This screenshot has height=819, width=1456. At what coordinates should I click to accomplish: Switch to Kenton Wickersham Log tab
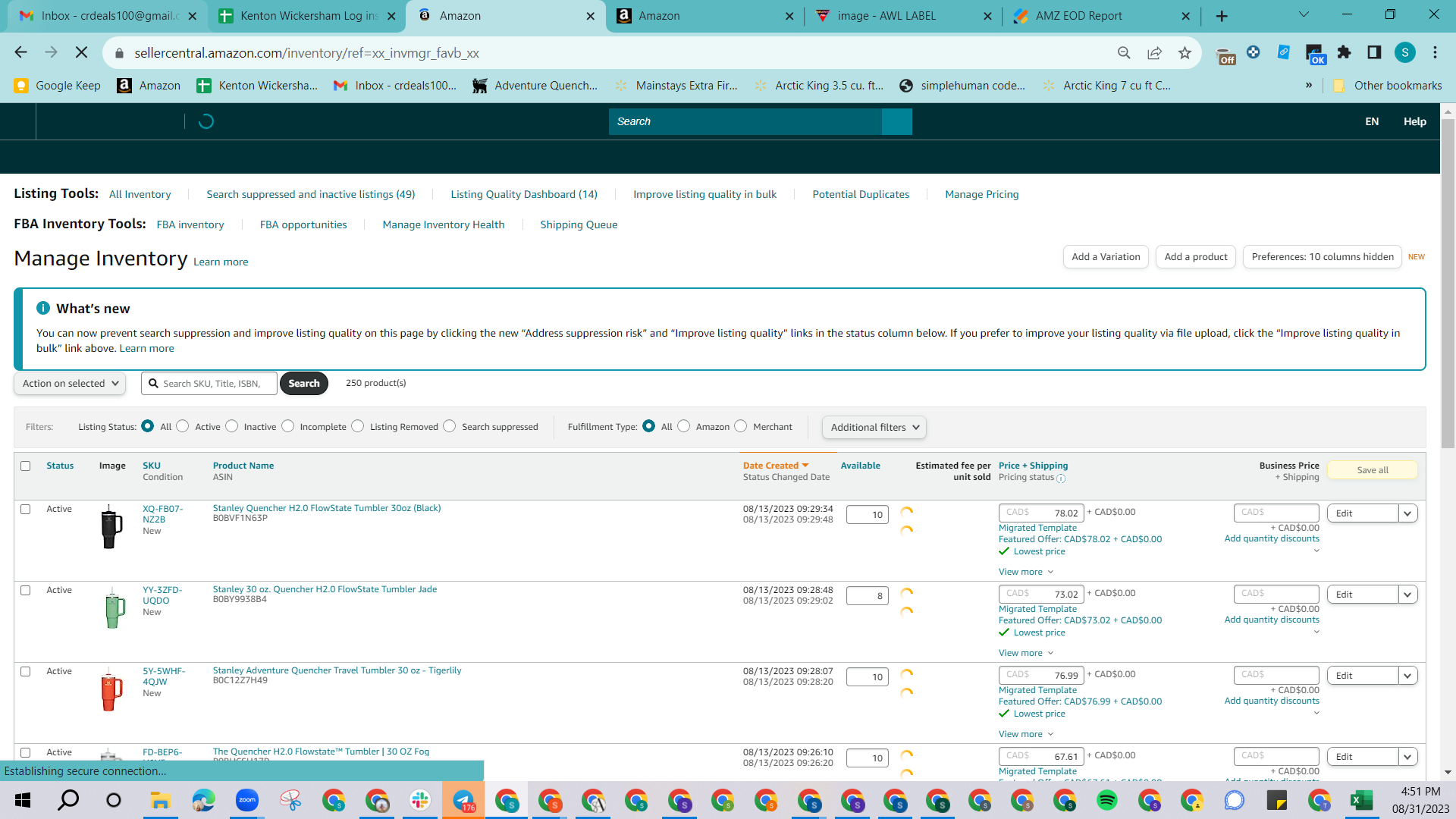point(306,16)
